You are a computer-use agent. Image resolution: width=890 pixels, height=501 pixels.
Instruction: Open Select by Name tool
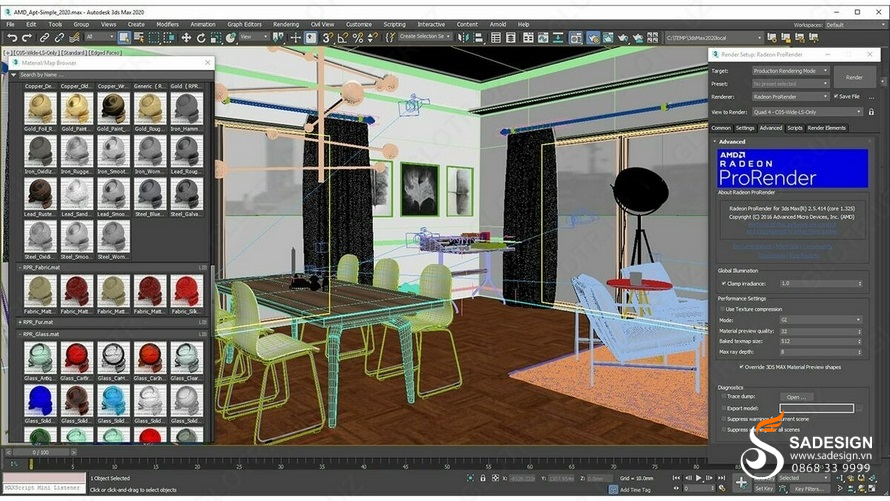click(x=138, y=38)
